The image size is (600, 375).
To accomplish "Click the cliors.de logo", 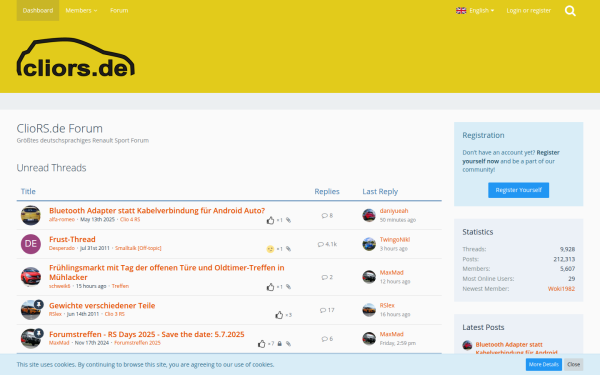I will pyautogui.click(x=76, y=57).
